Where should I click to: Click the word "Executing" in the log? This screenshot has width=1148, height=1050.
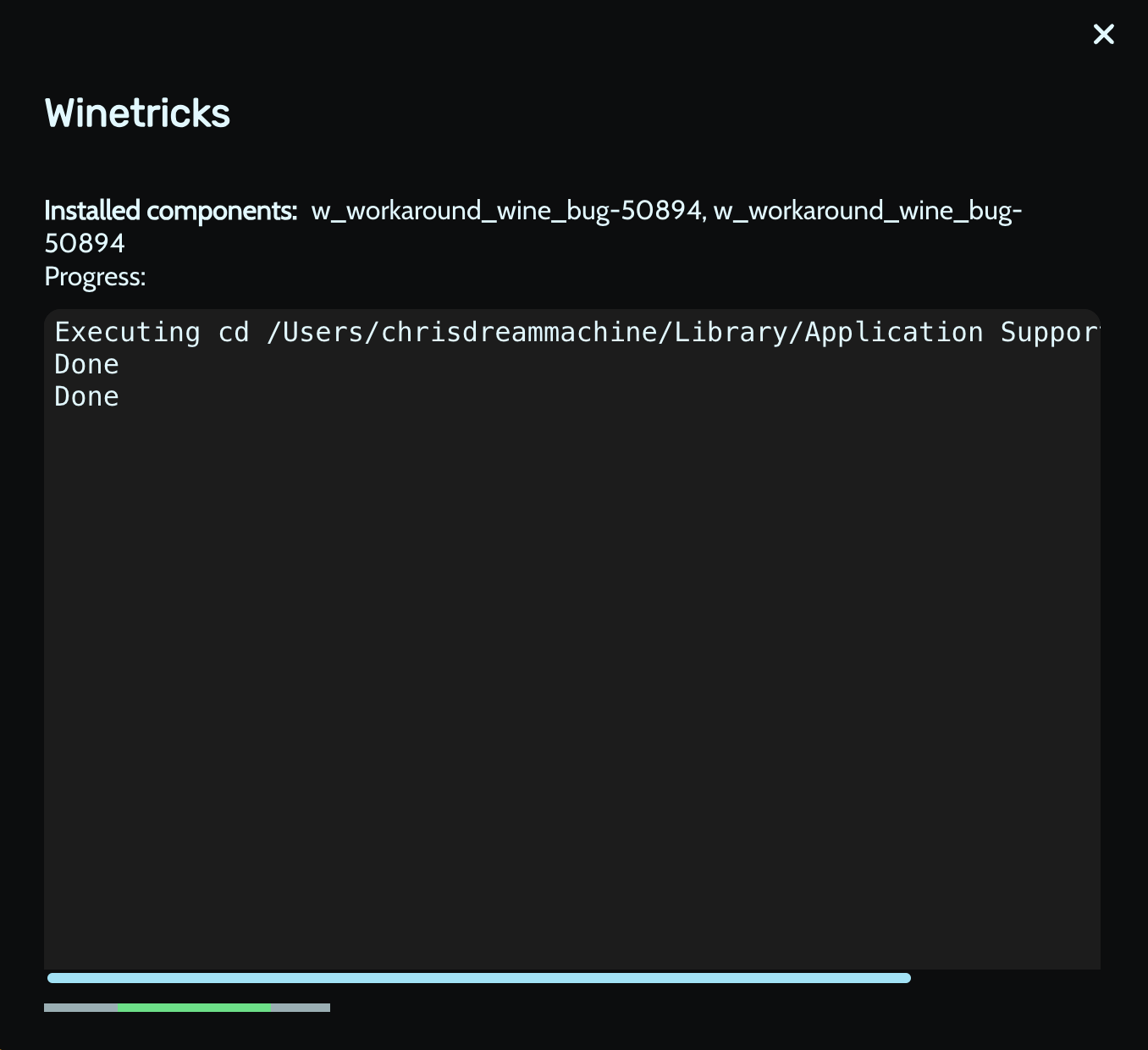coord(128,332)
